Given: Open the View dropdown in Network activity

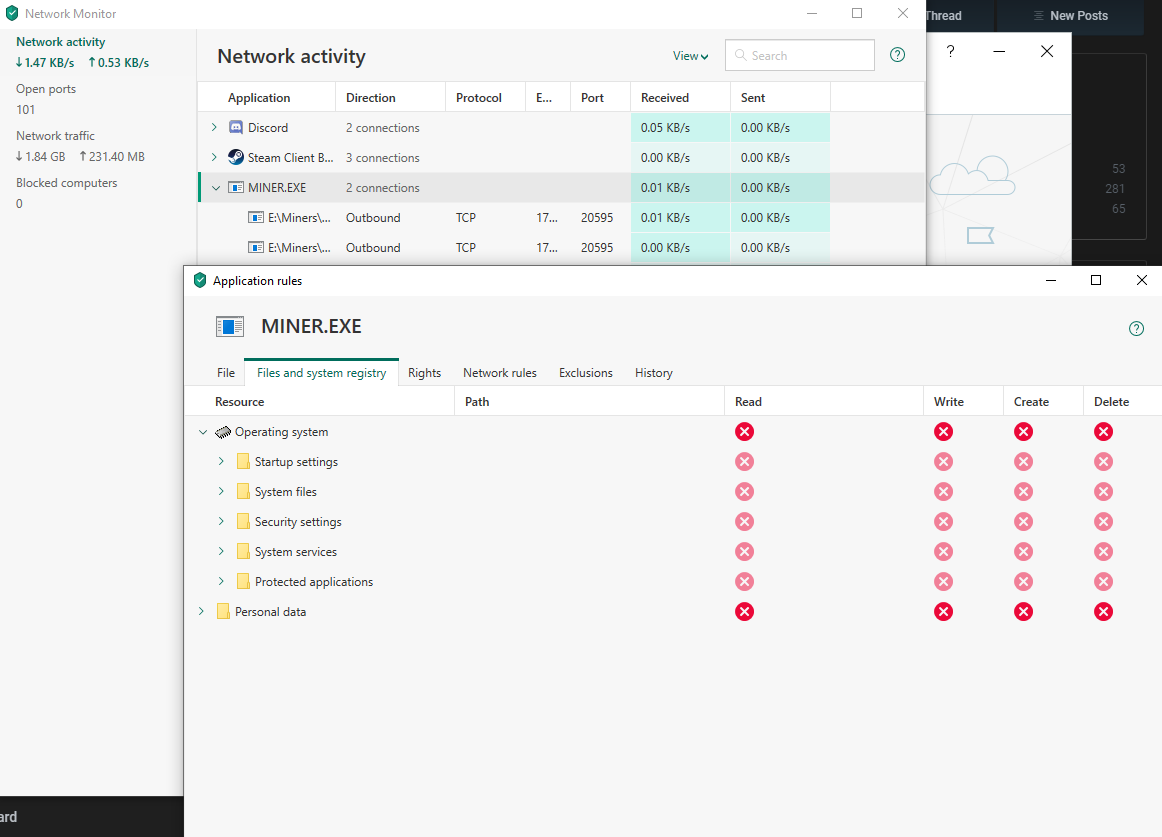Looking at the screenshot, I should point(691,56).
